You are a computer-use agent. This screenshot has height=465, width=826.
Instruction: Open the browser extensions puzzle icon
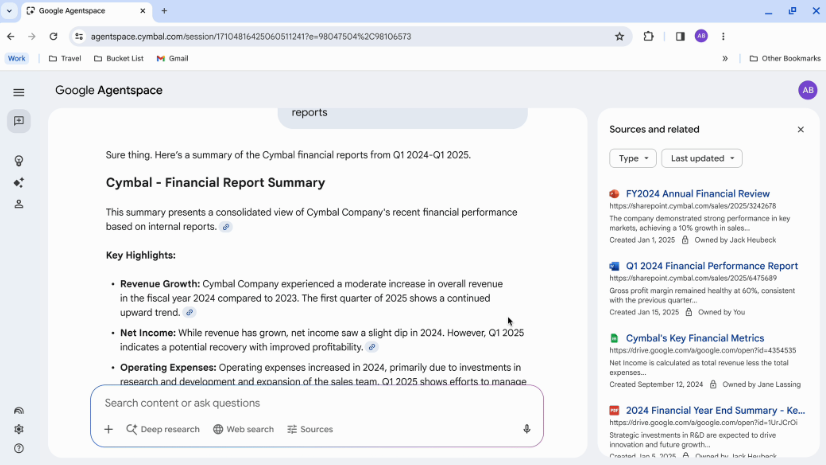648,36
